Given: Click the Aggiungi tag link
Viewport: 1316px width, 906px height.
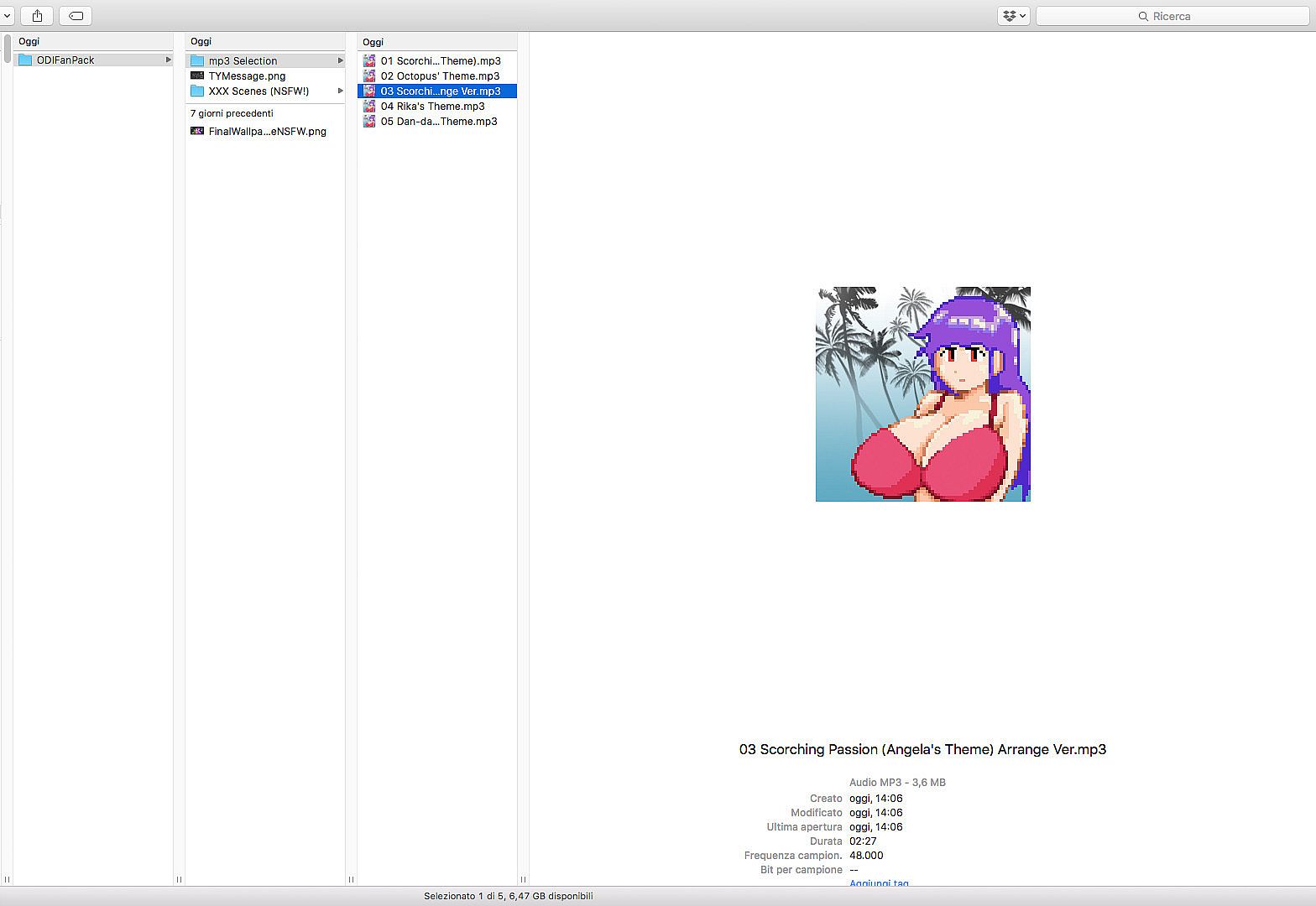Looking at the screenshot, I should click(879, 883).
